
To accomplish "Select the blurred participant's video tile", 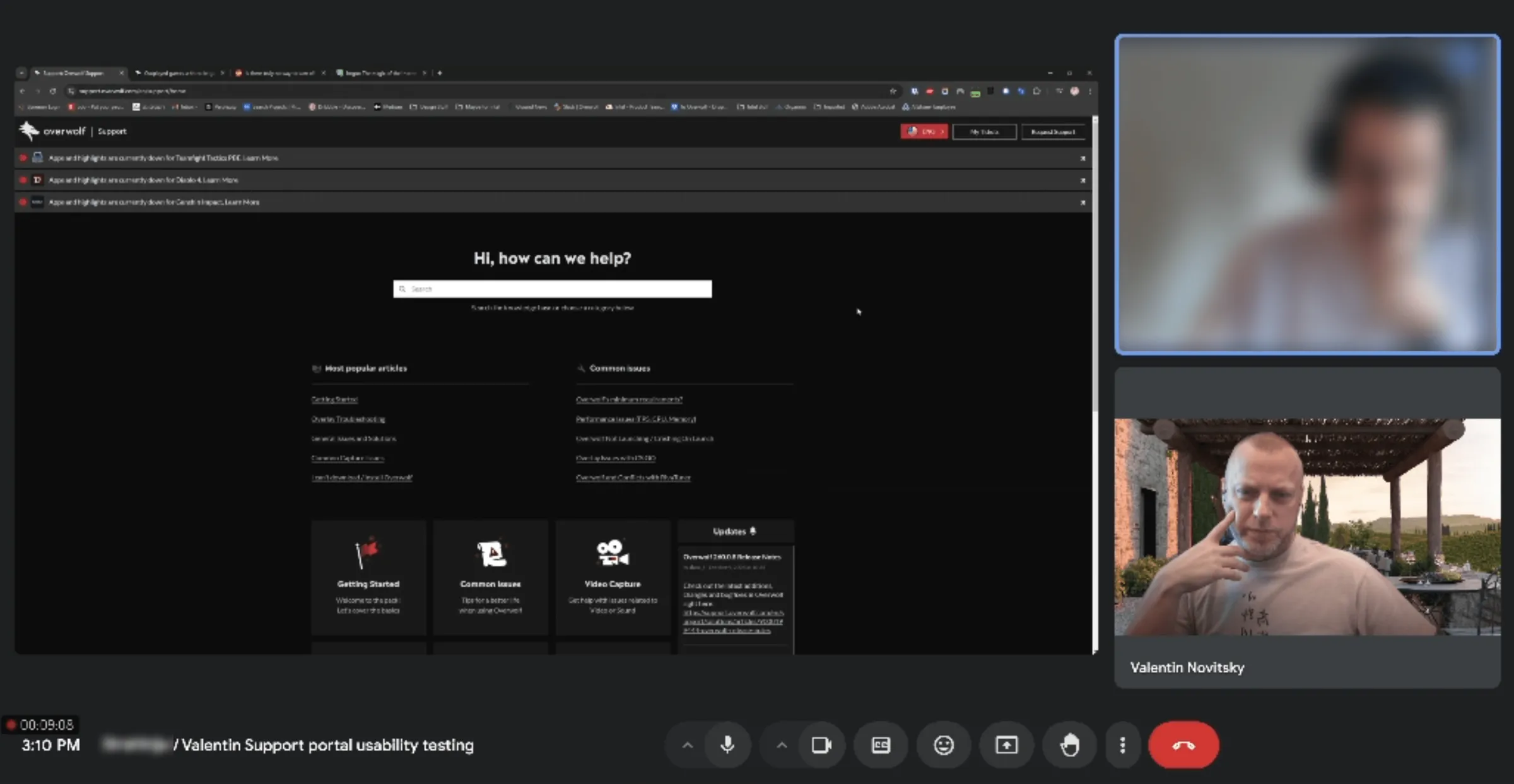I will 1307,194.
